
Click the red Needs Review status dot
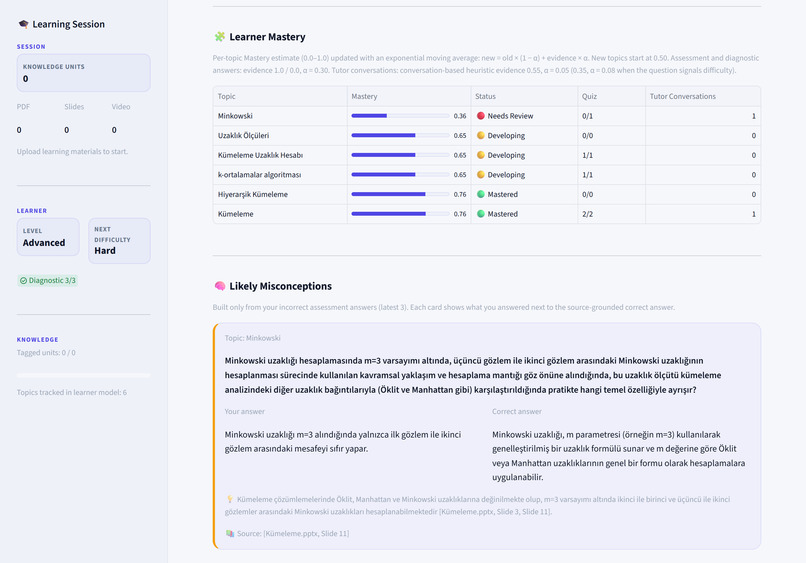point(481,116)
